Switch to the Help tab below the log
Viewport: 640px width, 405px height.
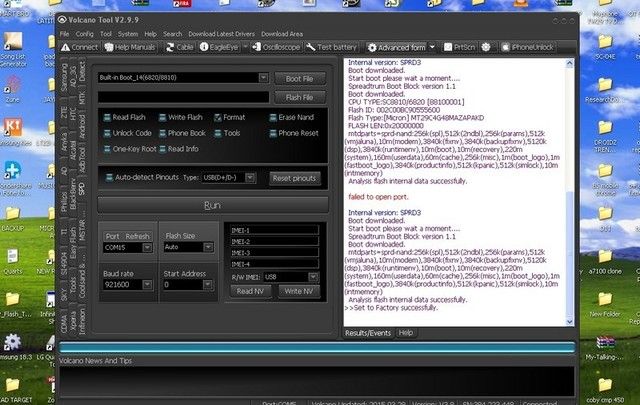click(405, 333)
